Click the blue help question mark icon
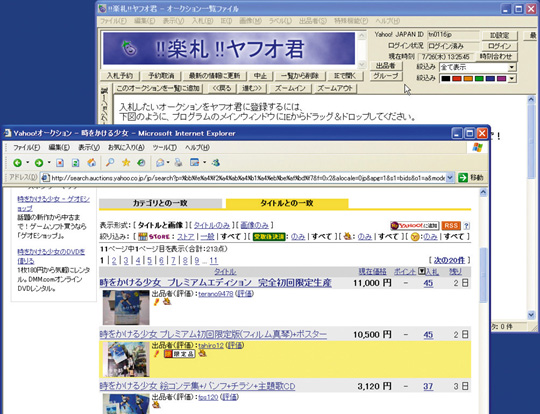Screen dimensions: 540x414 point(466,226)
